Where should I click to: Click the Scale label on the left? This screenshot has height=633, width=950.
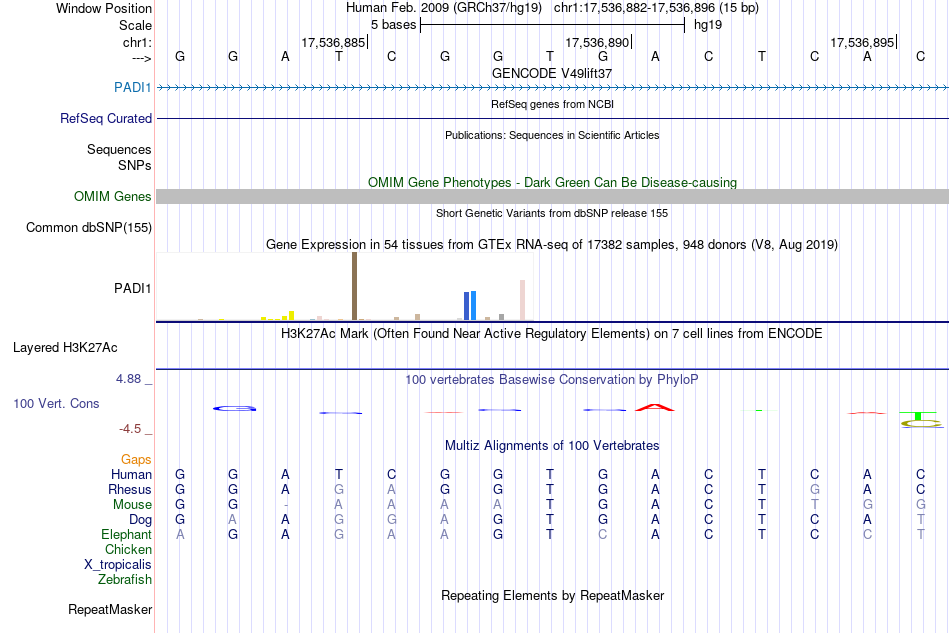click(135, 25)
